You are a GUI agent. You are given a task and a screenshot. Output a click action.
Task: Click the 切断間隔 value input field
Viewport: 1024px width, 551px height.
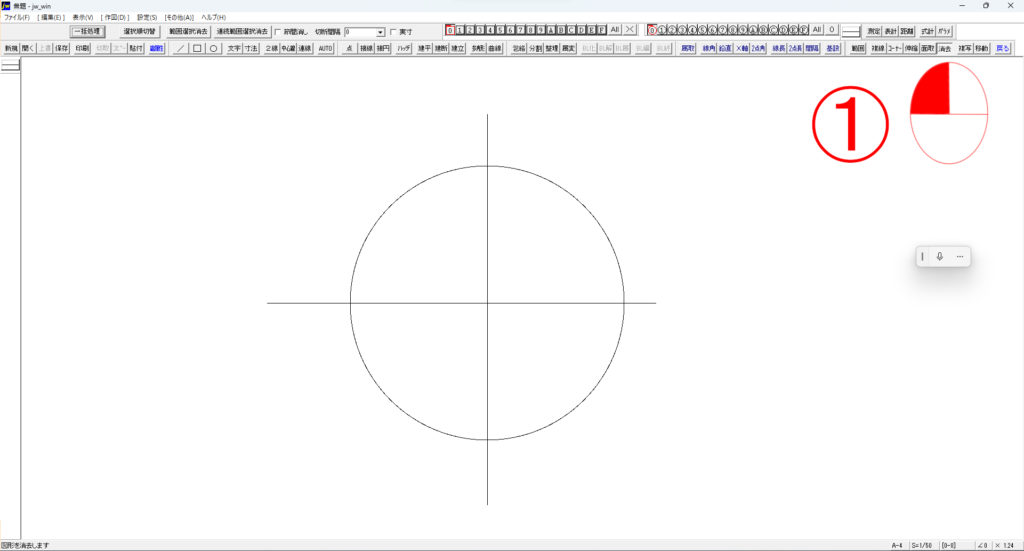pos(358,32)
